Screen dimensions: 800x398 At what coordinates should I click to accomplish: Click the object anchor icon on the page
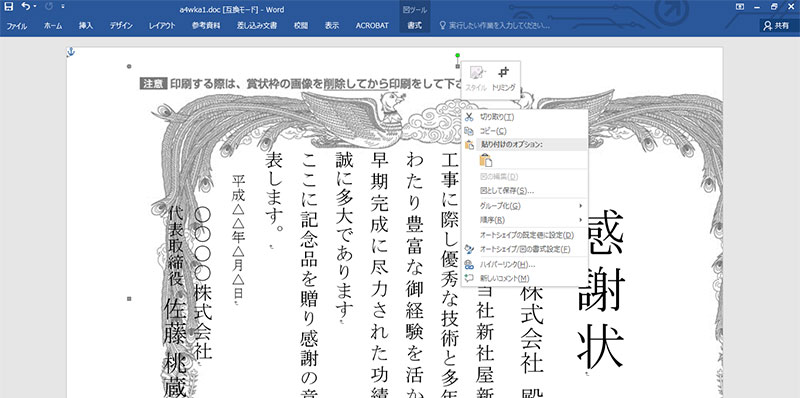coord(71,52)
